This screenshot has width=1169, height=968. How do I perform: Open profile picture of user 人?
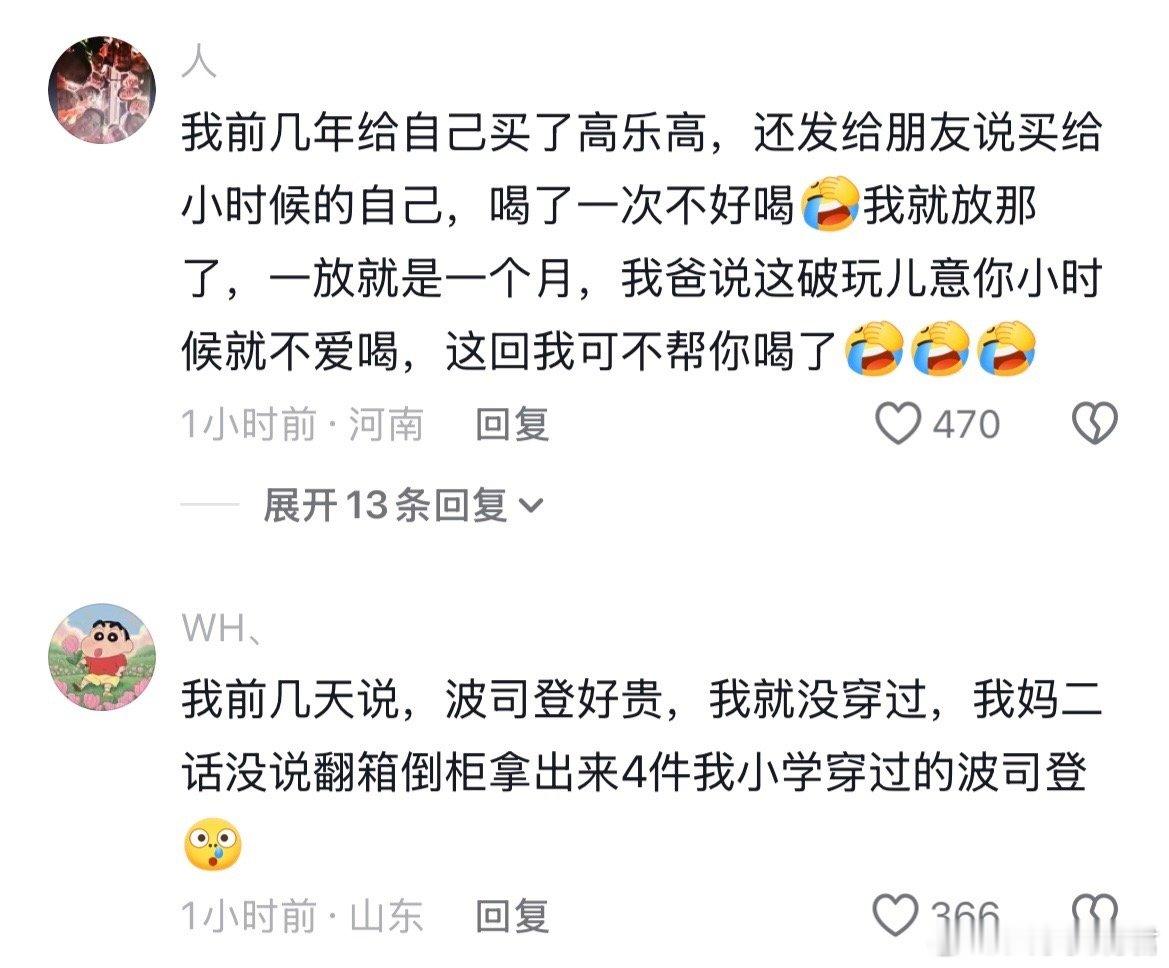point(102,89)
